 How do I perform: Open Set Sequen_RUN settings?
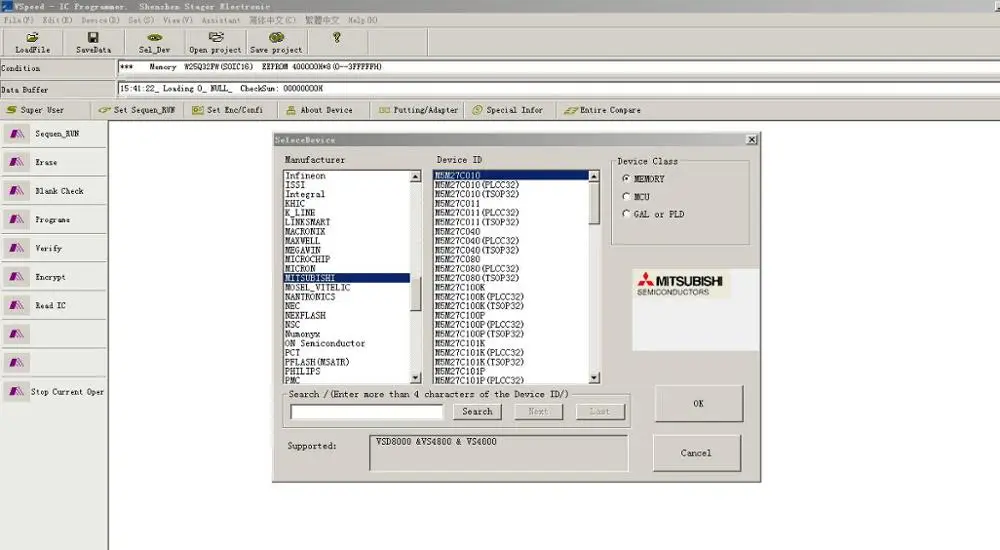[x=137, y=110]
